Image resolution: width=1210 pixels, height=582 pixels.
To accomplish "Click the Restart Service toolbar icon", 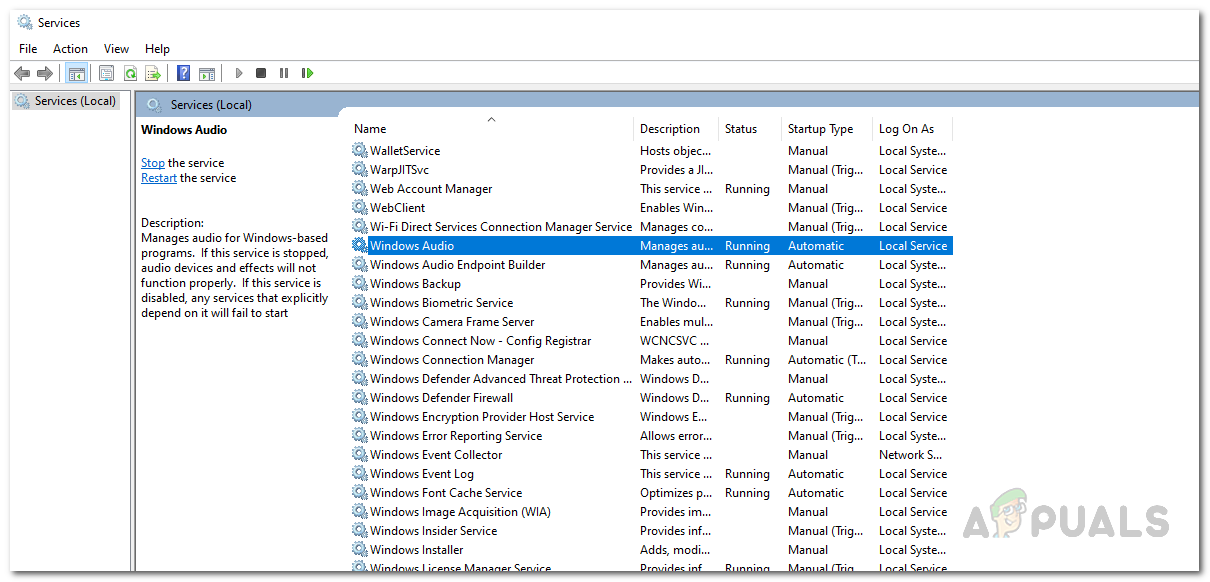I will click(308, 73).
